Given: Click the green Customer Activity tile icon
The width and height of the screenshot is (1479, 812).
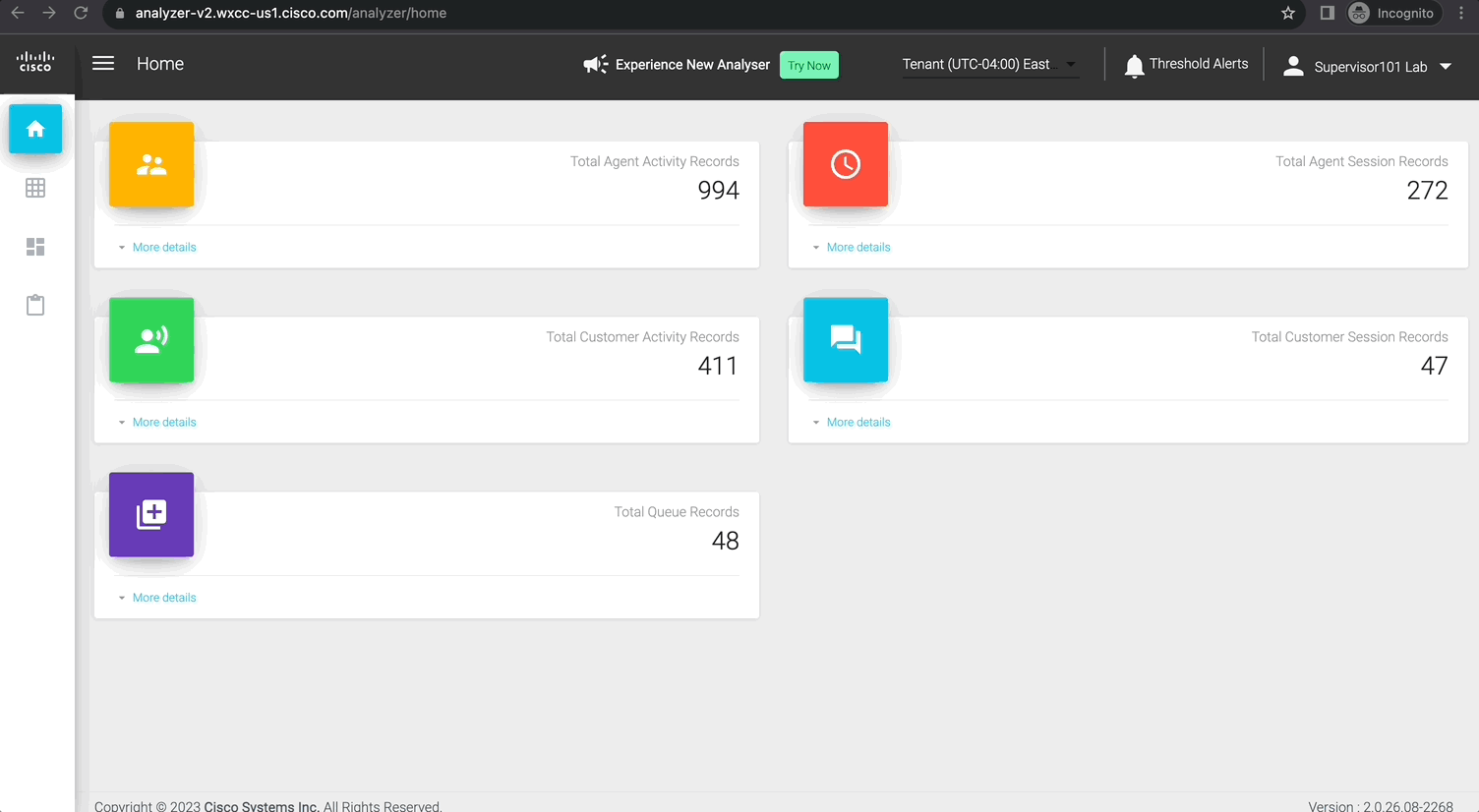Looking at the screenshot, I should [151, 340].
